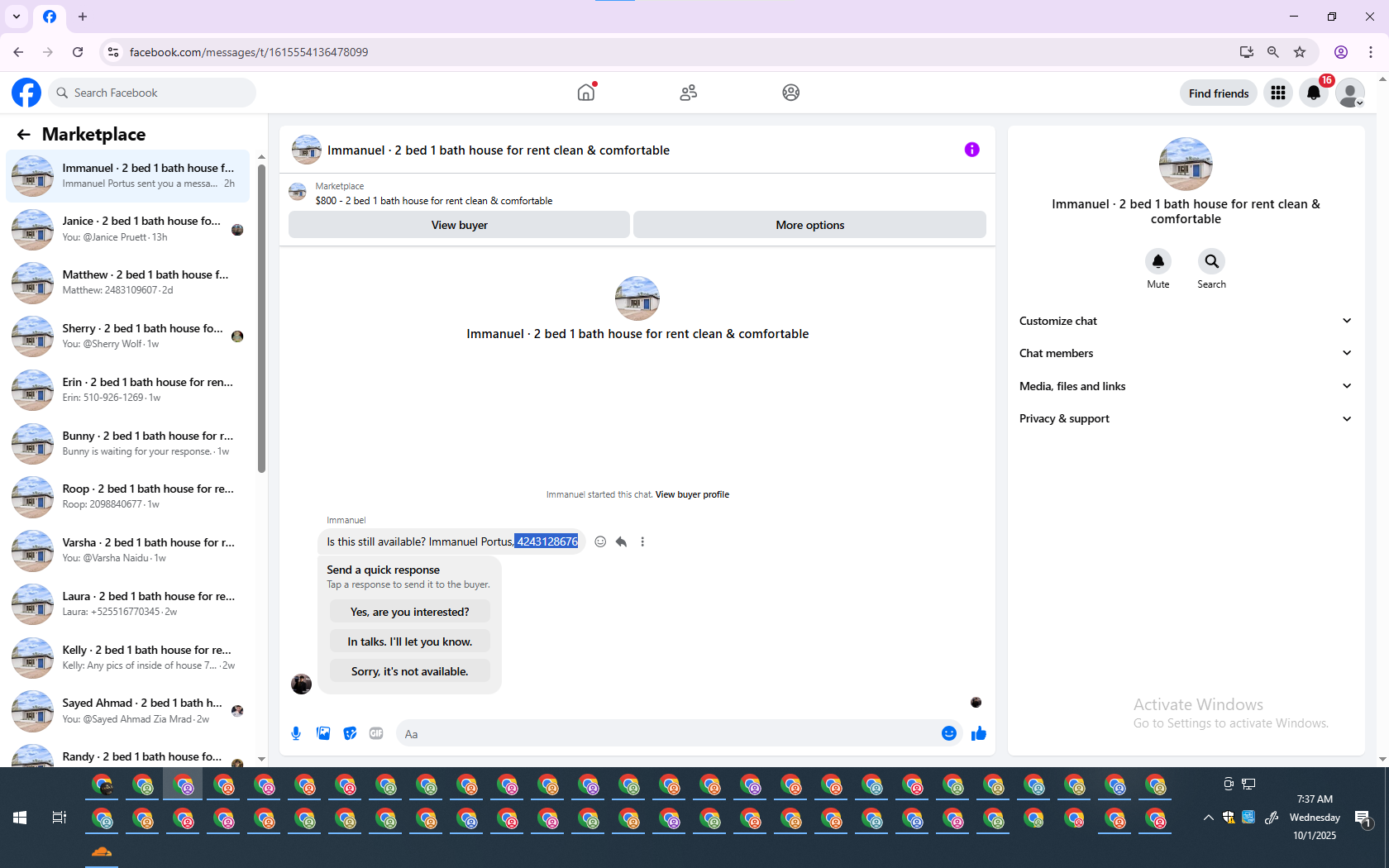
Task: Open Chrome profile icon in toolbar
Action: (x=1341, y=52)
